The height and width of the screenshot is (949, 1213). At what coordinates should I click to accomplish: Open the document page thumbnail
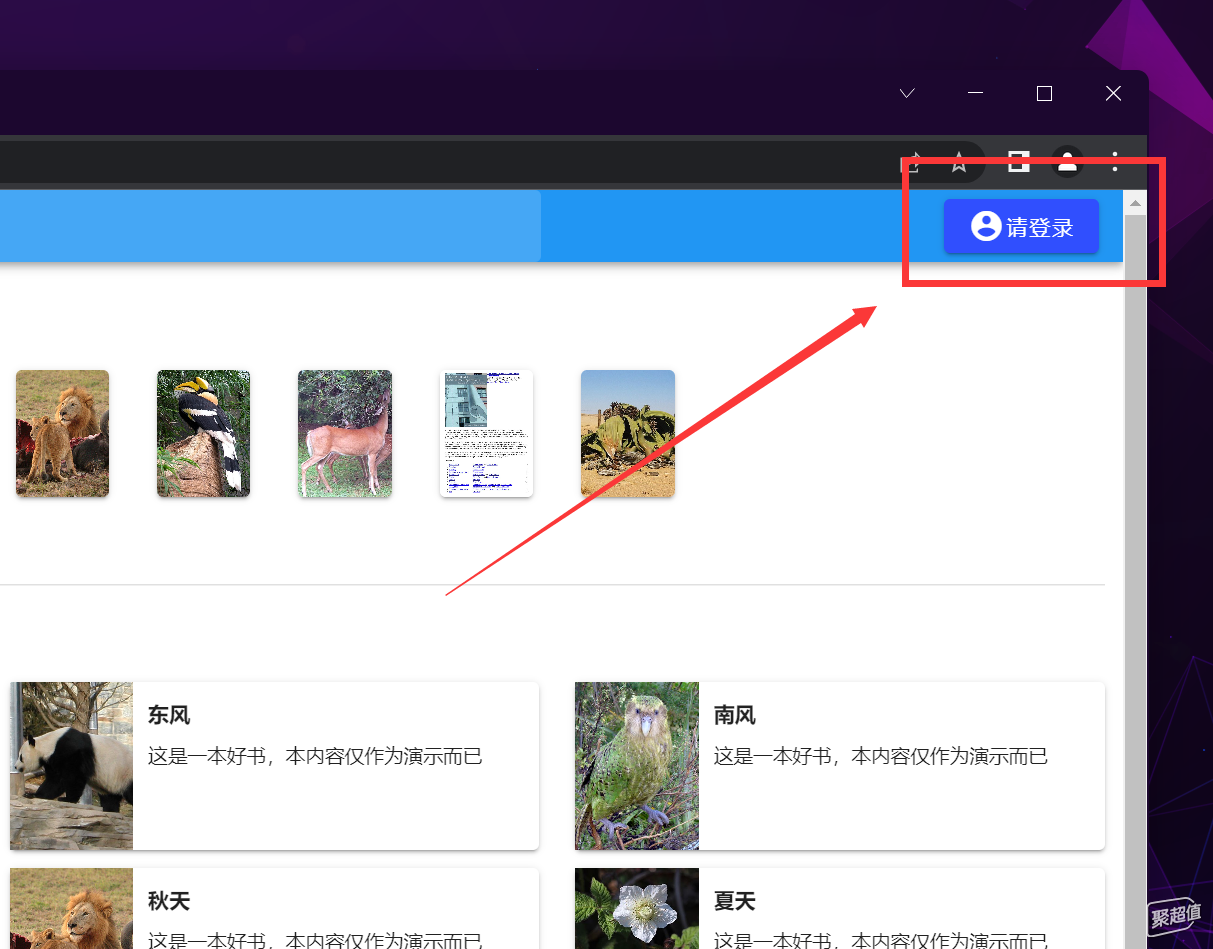pyautogui.click(x=486, y=433)
